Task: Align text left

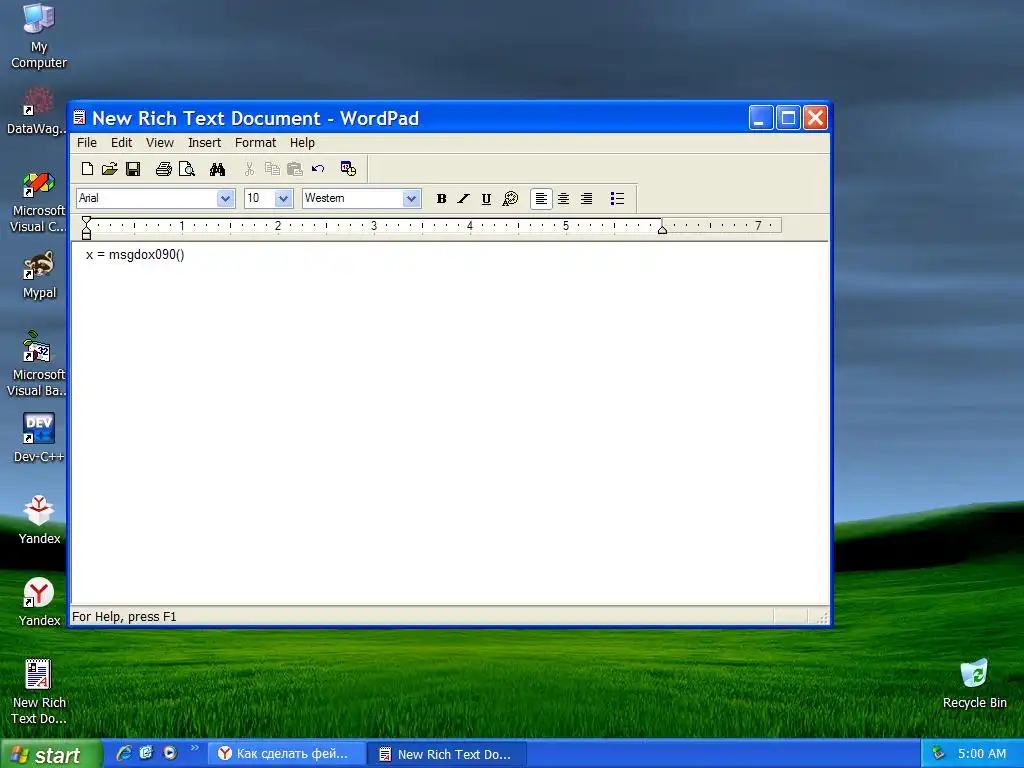Action: tap(541, 199)
